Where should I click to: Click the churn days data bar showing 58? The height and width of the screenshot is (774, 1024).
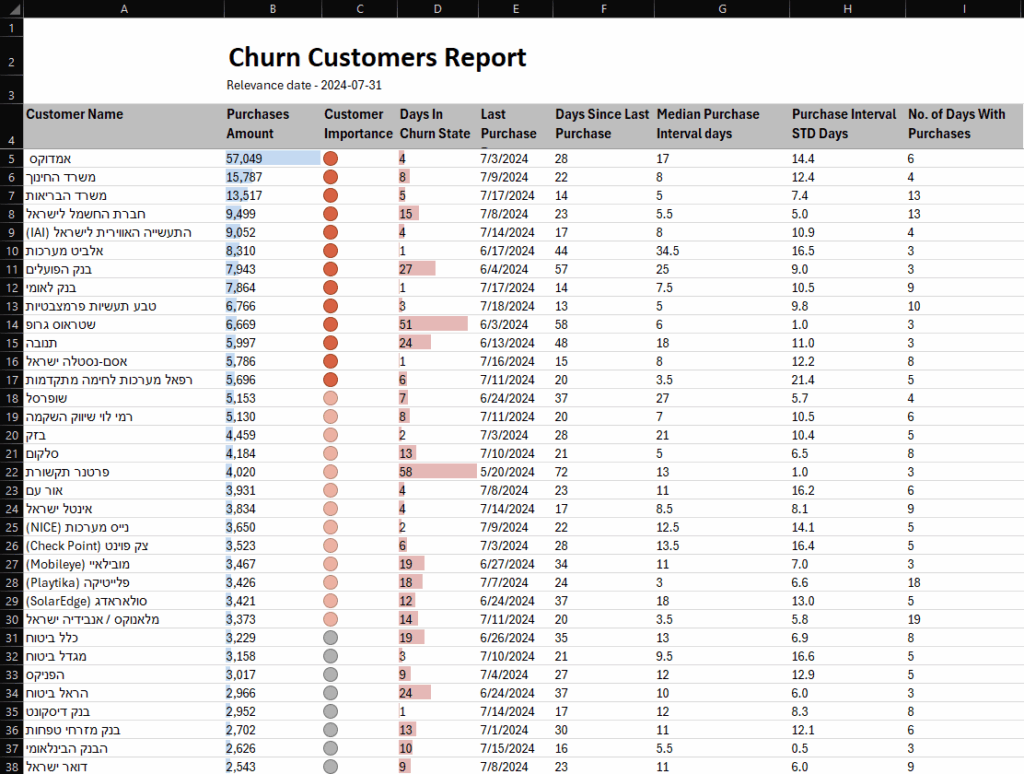437,472
